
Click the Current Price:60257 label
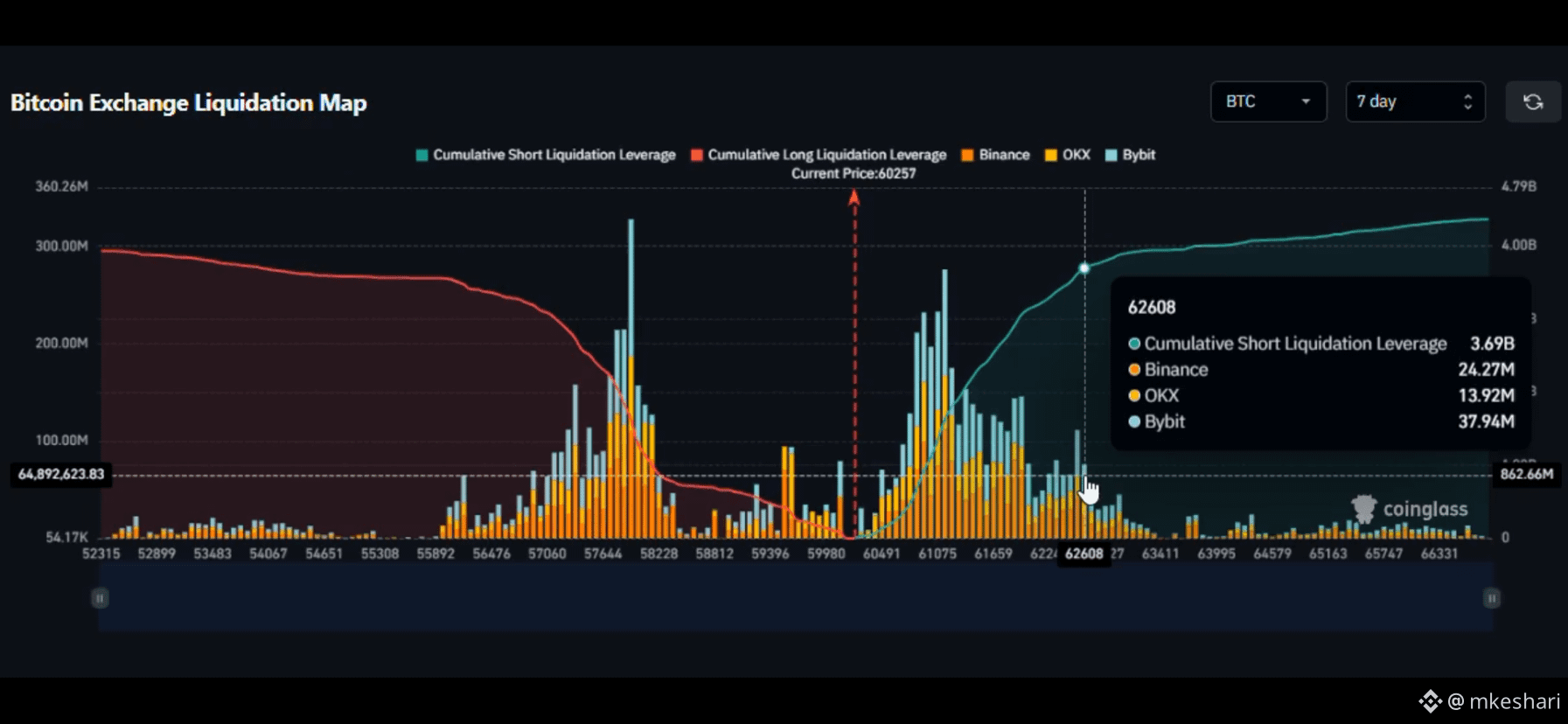[854, 173]
